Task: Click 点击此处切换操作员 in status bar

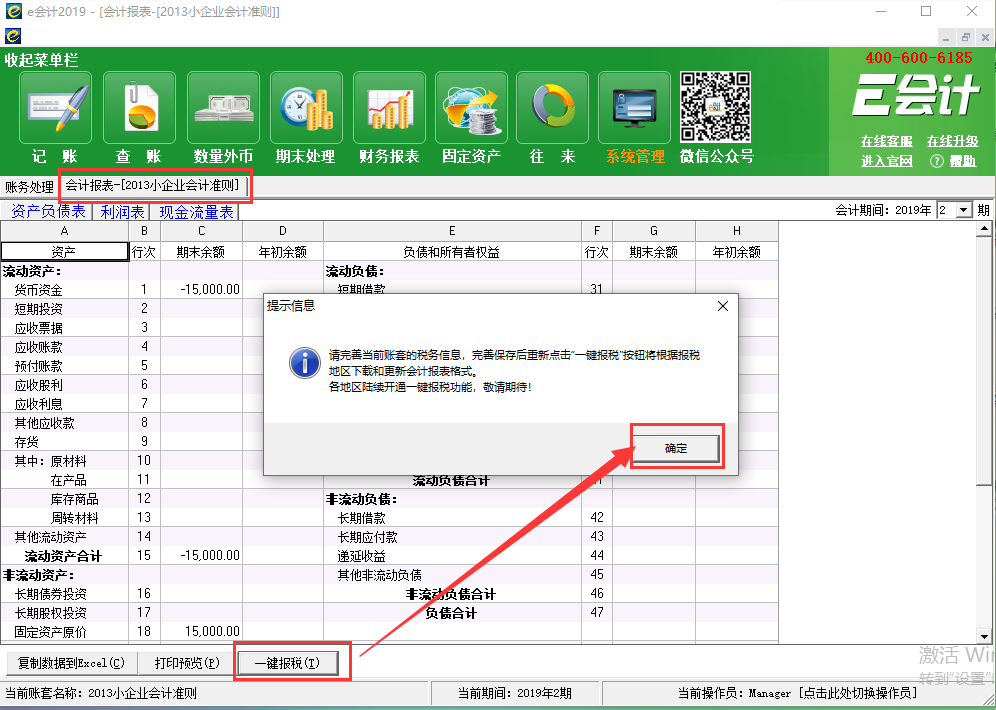Action: coord(858,693)
